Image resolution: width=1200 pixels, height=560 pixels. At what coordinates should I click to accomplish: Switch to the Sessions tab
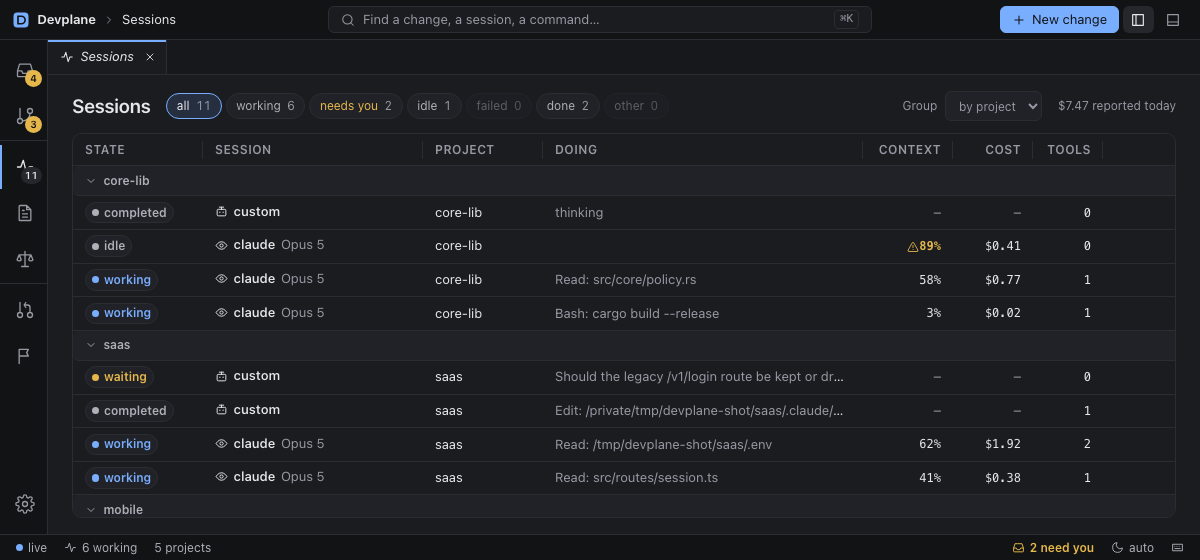(107, 57)
